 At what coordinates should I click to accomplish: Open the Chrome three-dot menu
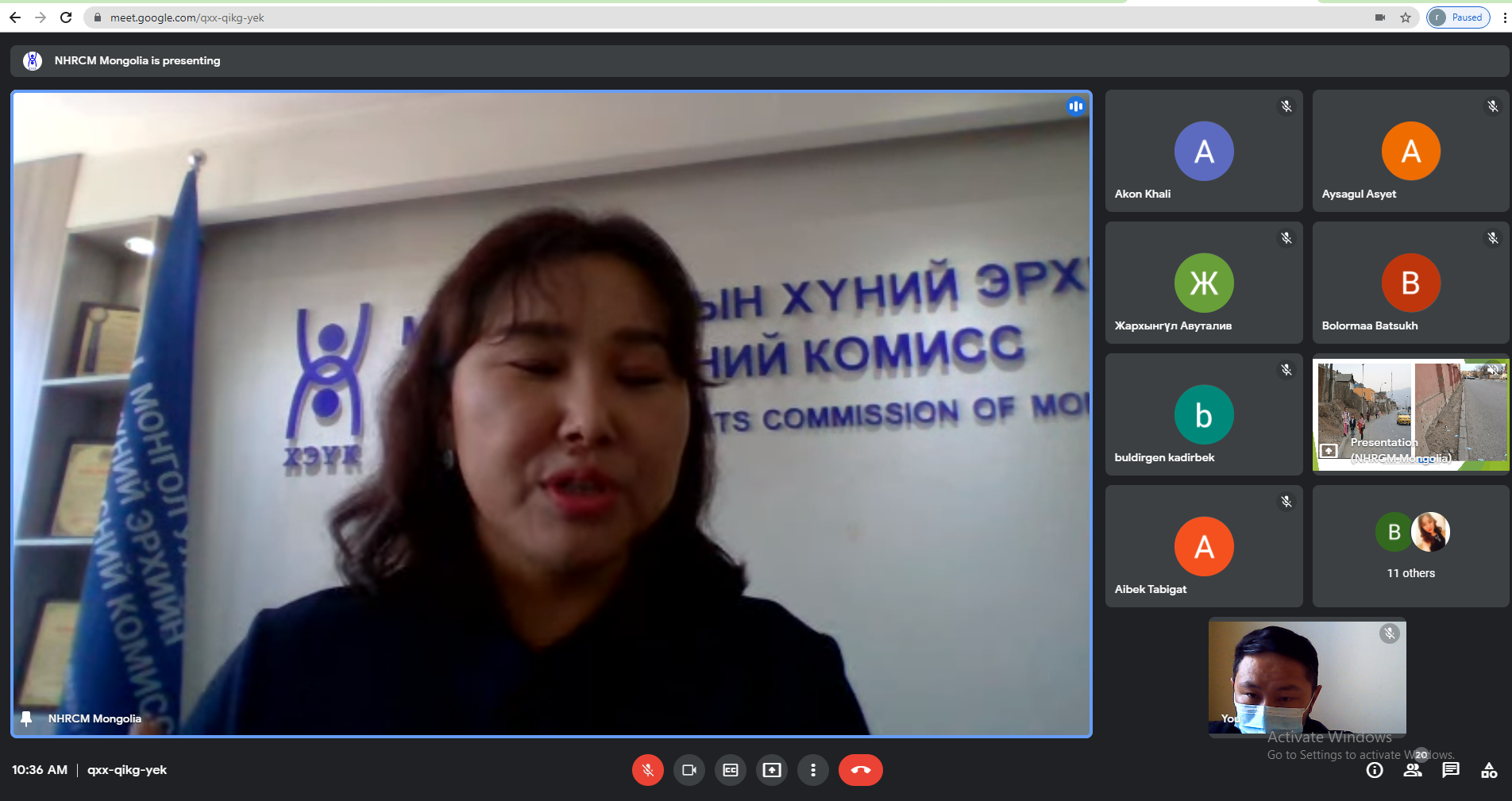pyautogui.click(x=1504, y=17)
